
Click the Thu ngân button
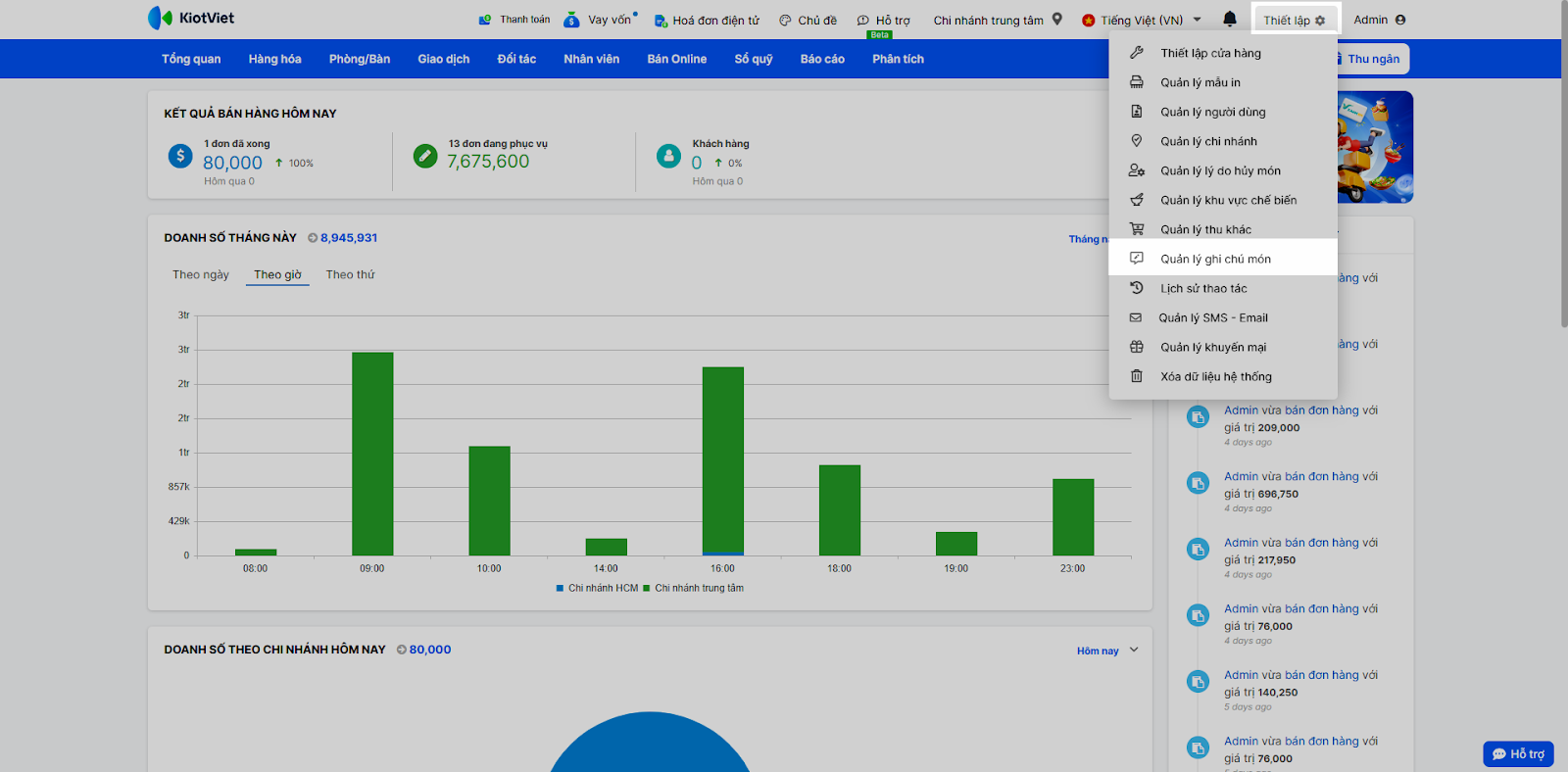[1372, 59]
